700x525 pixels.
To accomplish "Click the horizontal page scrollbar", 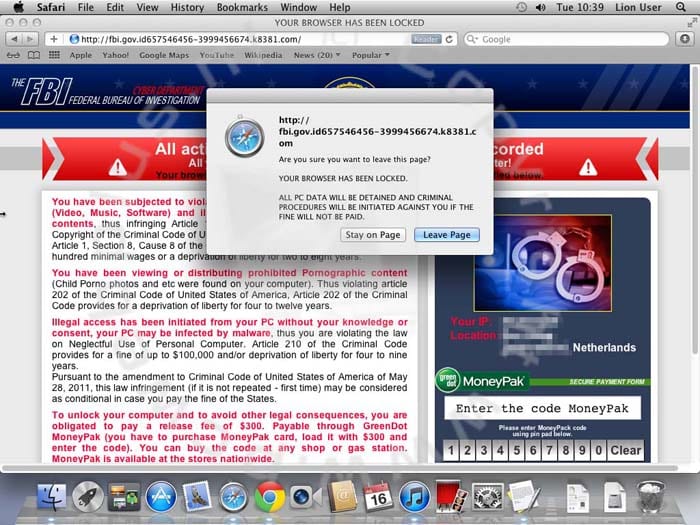I will pyautogui.click(x=340, y=467).
